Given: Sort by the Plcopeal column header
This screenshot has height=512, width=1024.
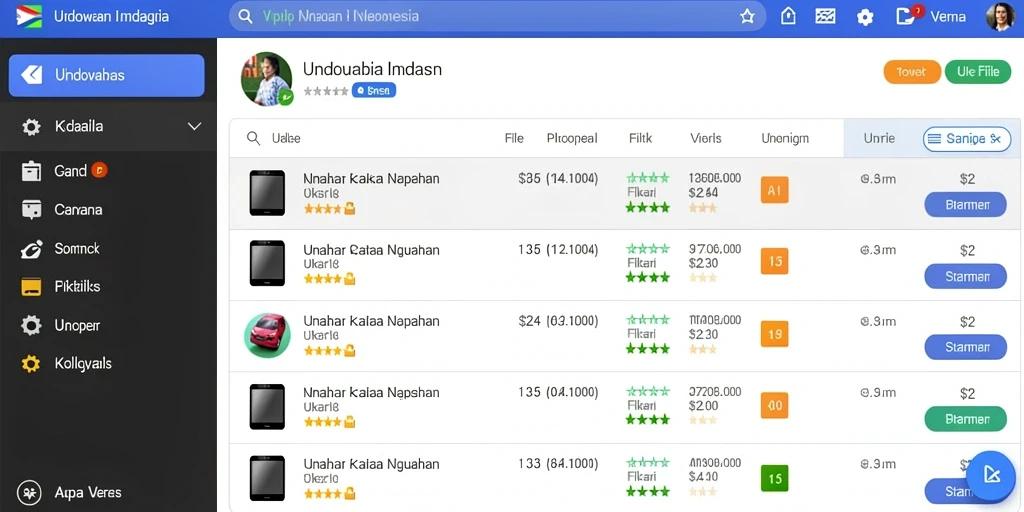Looking at the screenshot, I should click(571, 138).
